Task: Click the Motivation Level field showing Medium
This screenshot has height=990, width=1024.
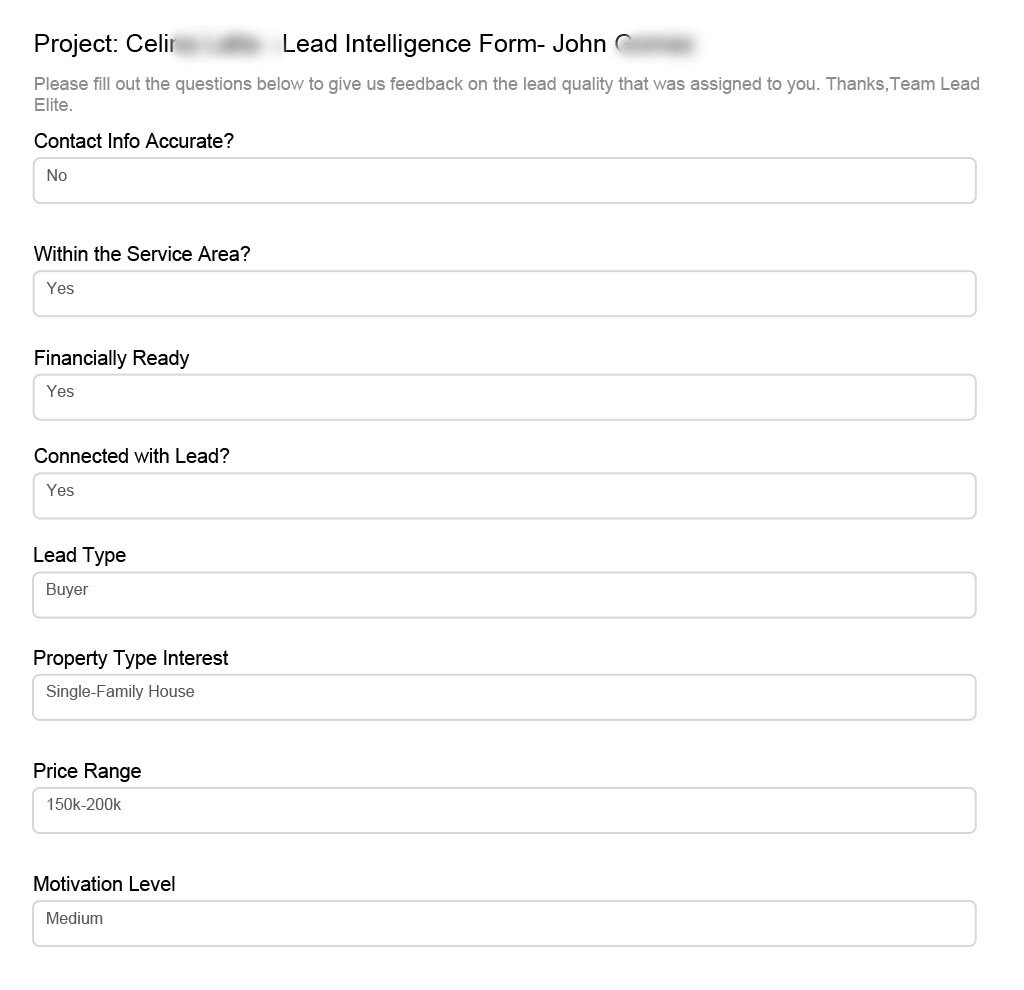Action: point(504,923)
